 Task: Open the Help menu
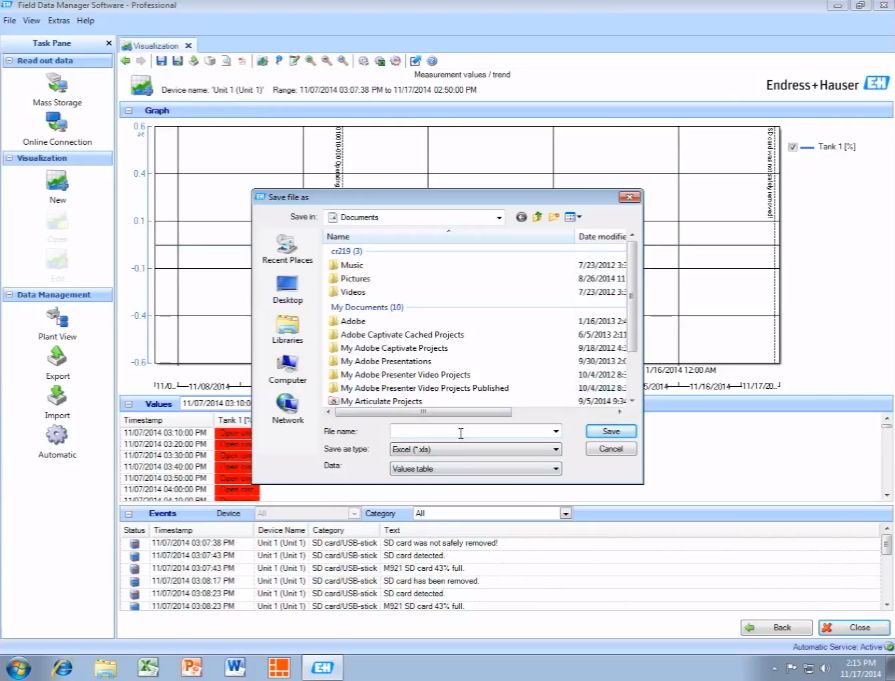[86, 21]
